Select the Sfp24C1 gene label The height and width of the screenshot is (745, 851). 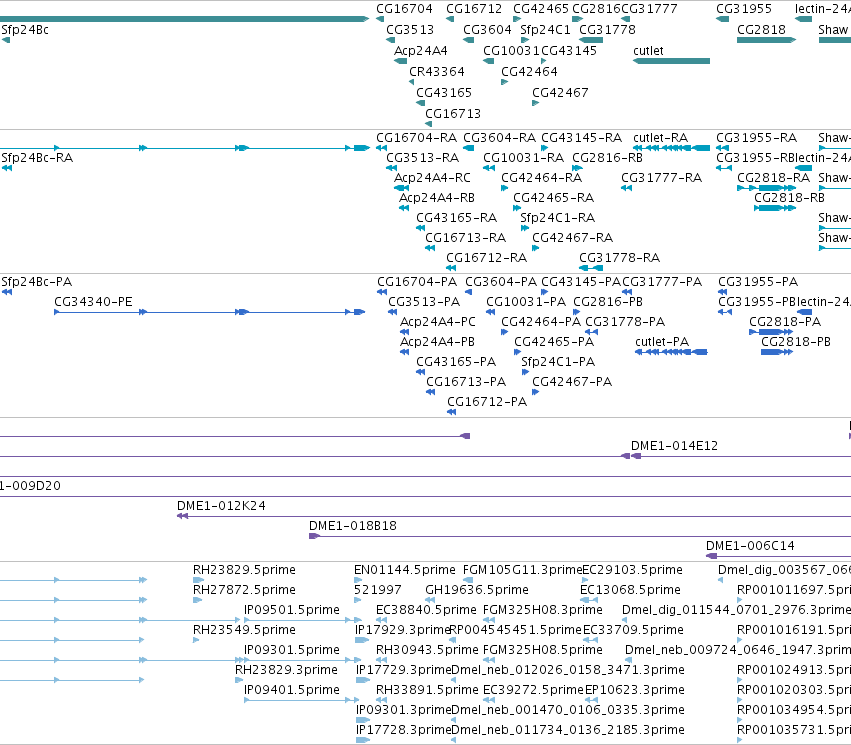pyautogui.click(x=545, y=30)
